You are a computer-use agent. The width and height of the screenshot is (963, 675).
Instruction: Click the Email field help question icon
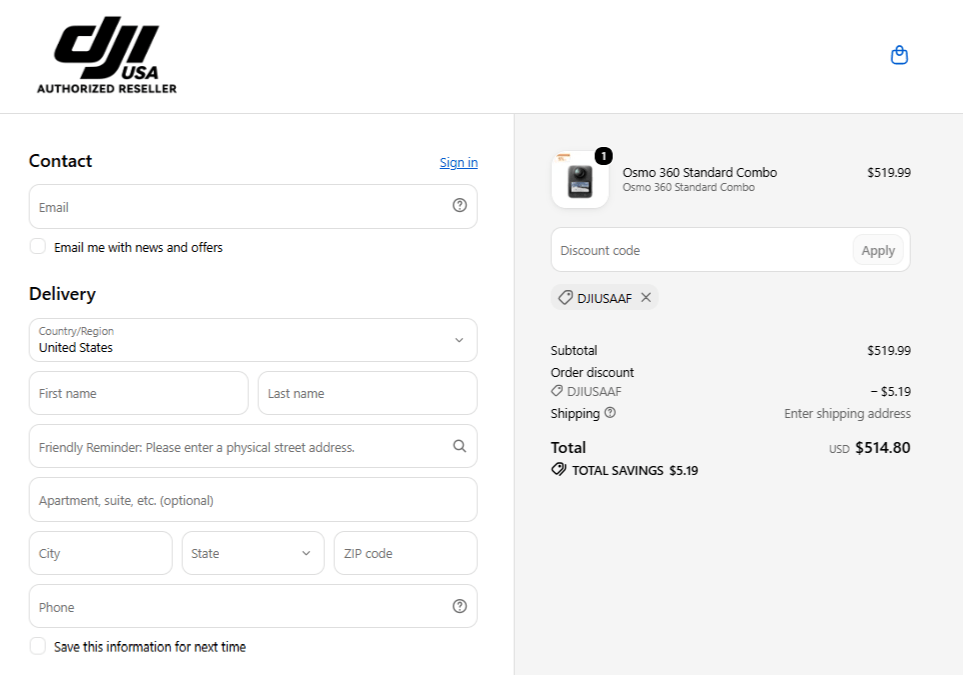pos(459,205)
